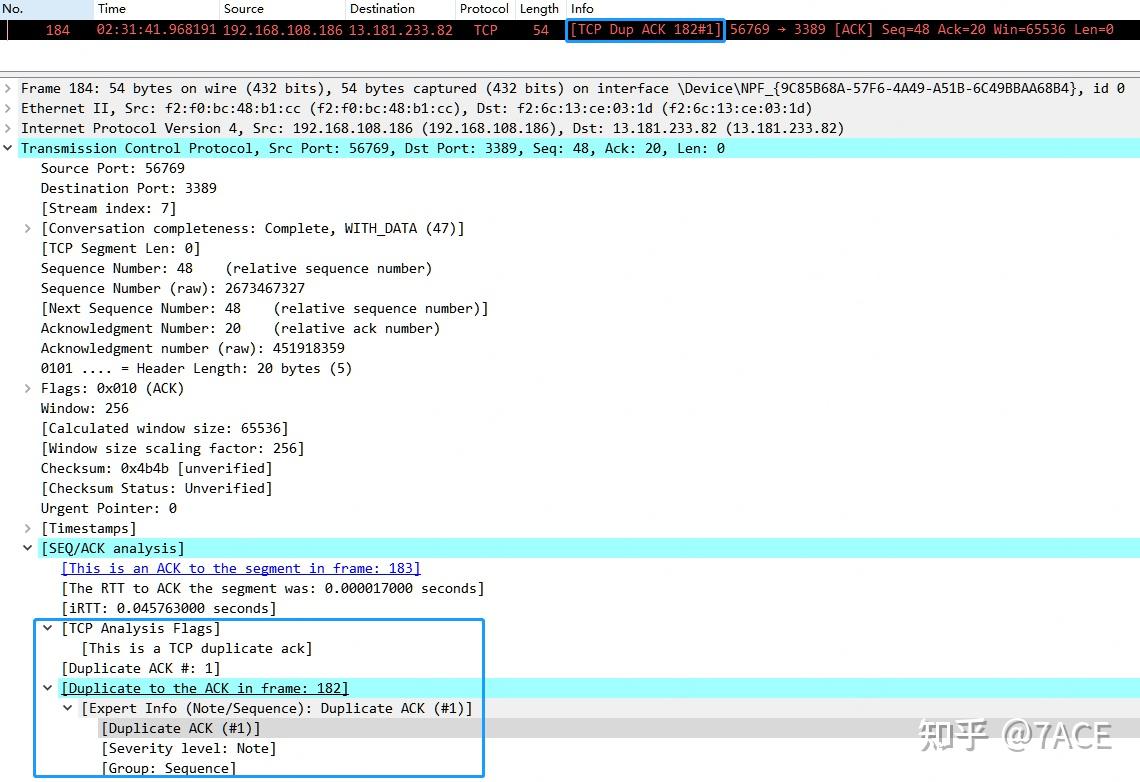Image resolution: width=1140 pixels, height=782 pixels.
Task: Collapse the SEQ/ACK analysis section
Action: point(28,548)
